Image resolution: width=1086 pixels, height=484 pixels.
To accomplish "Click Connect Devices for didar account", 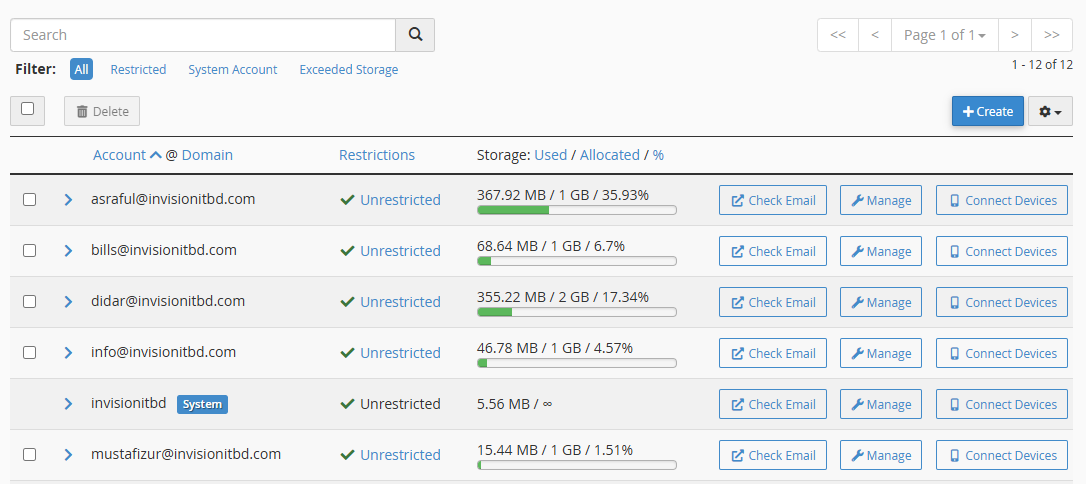I will (x=1002, y=302).
